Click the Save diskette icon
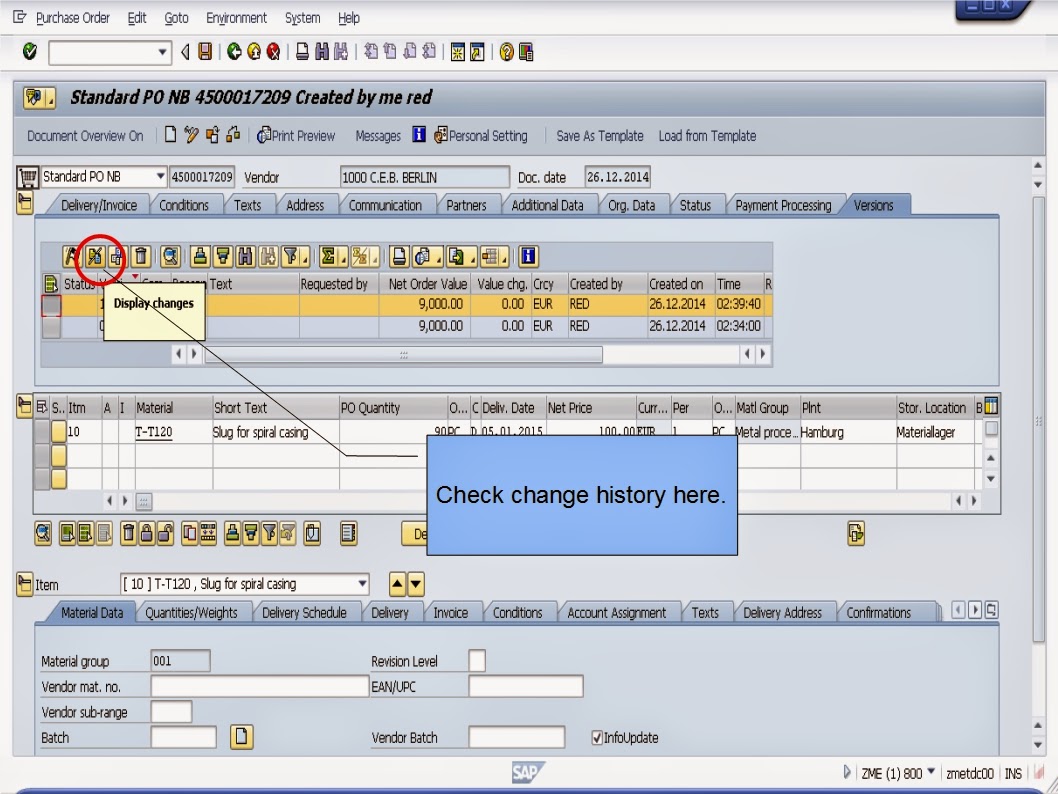 205,51
